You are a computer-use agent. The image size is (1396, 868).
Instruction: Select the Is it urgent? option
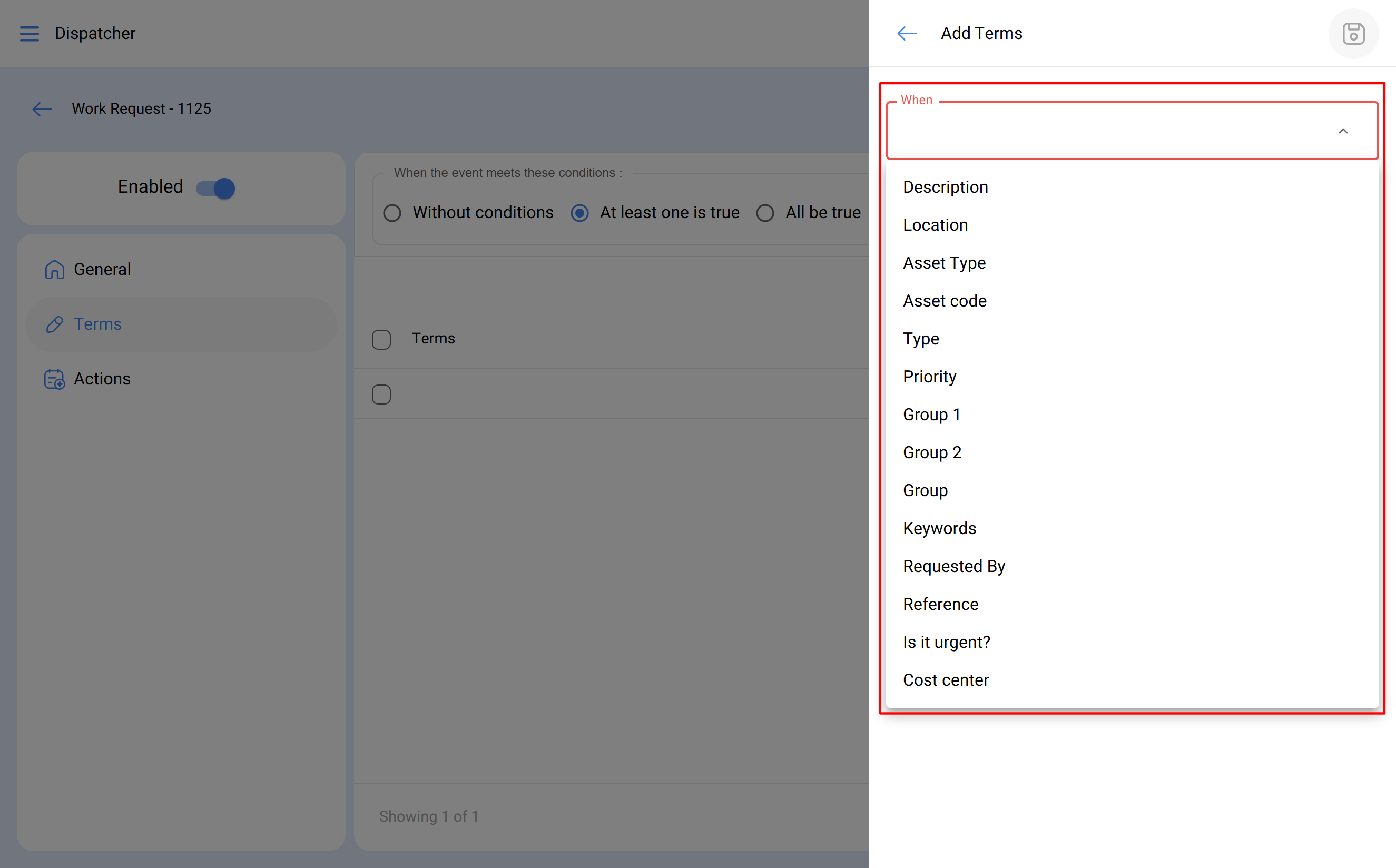tap(946, 642)
